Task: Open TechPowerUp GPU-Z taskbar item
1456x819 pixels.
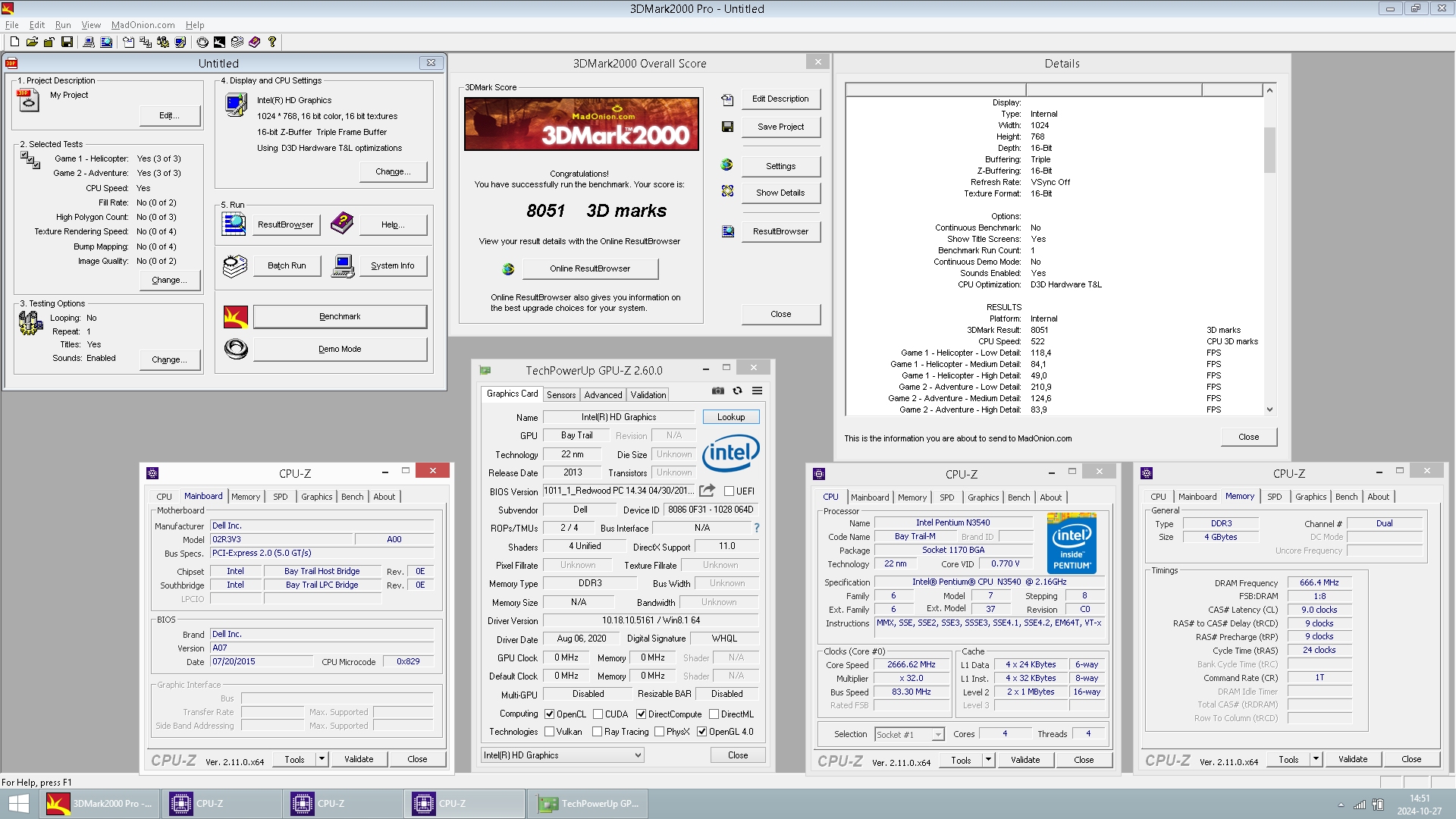Action: point(587,804)
